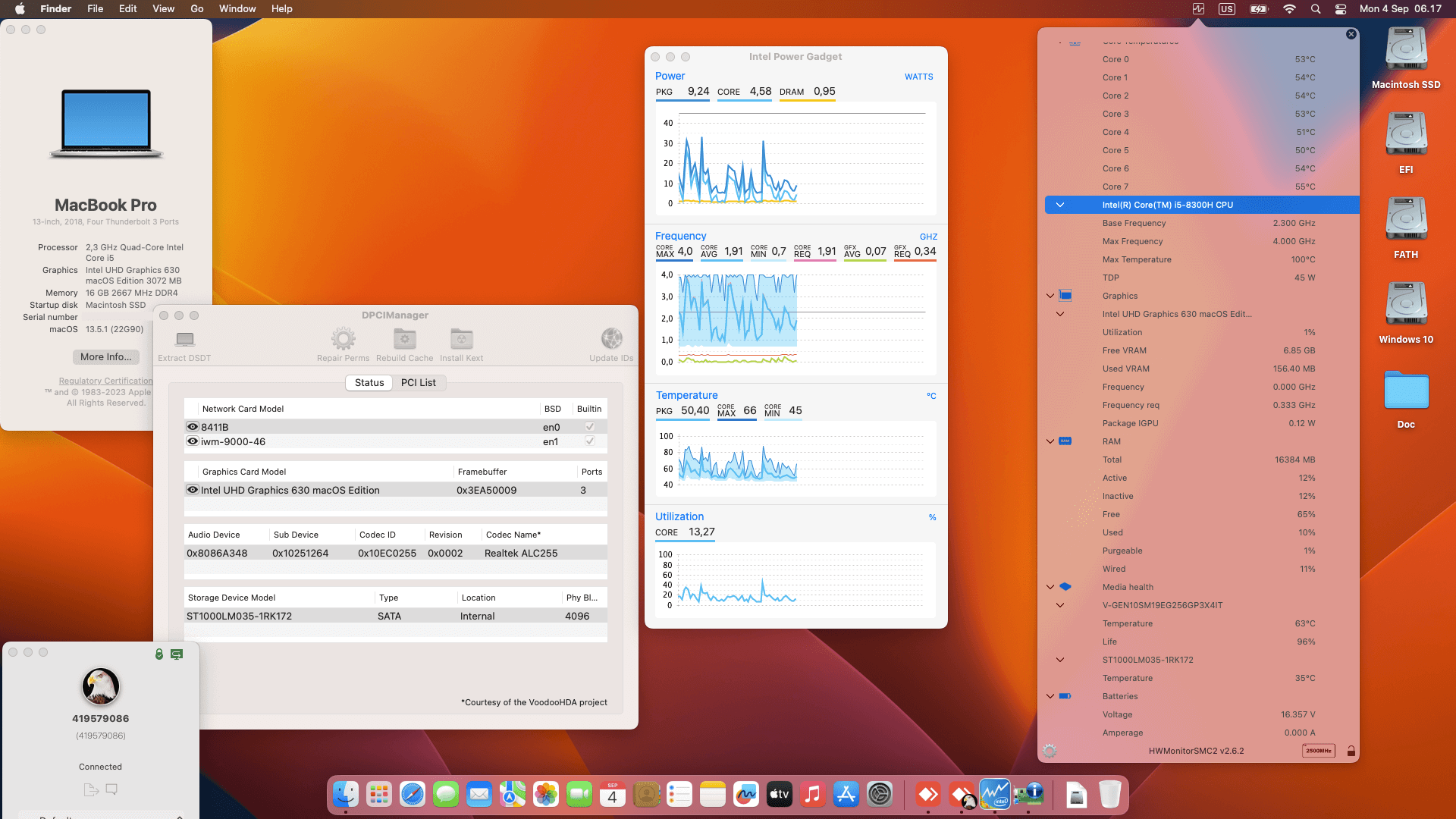Open Photos app in the Dock
The image size is (1456, 819).
click(546, 794)
